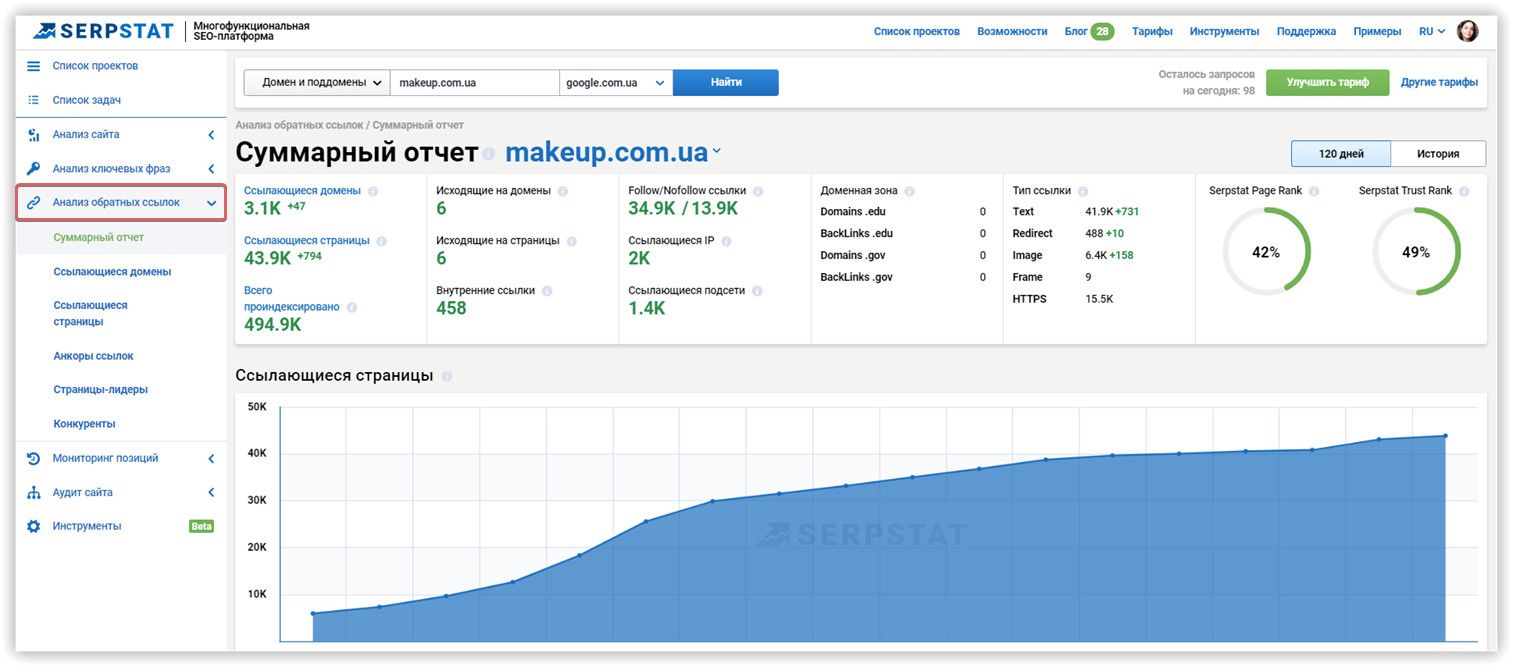Viewport: 1513px width, 667px height.
Task: Switch the period toggle to История
Action: tap(1438, 154)
